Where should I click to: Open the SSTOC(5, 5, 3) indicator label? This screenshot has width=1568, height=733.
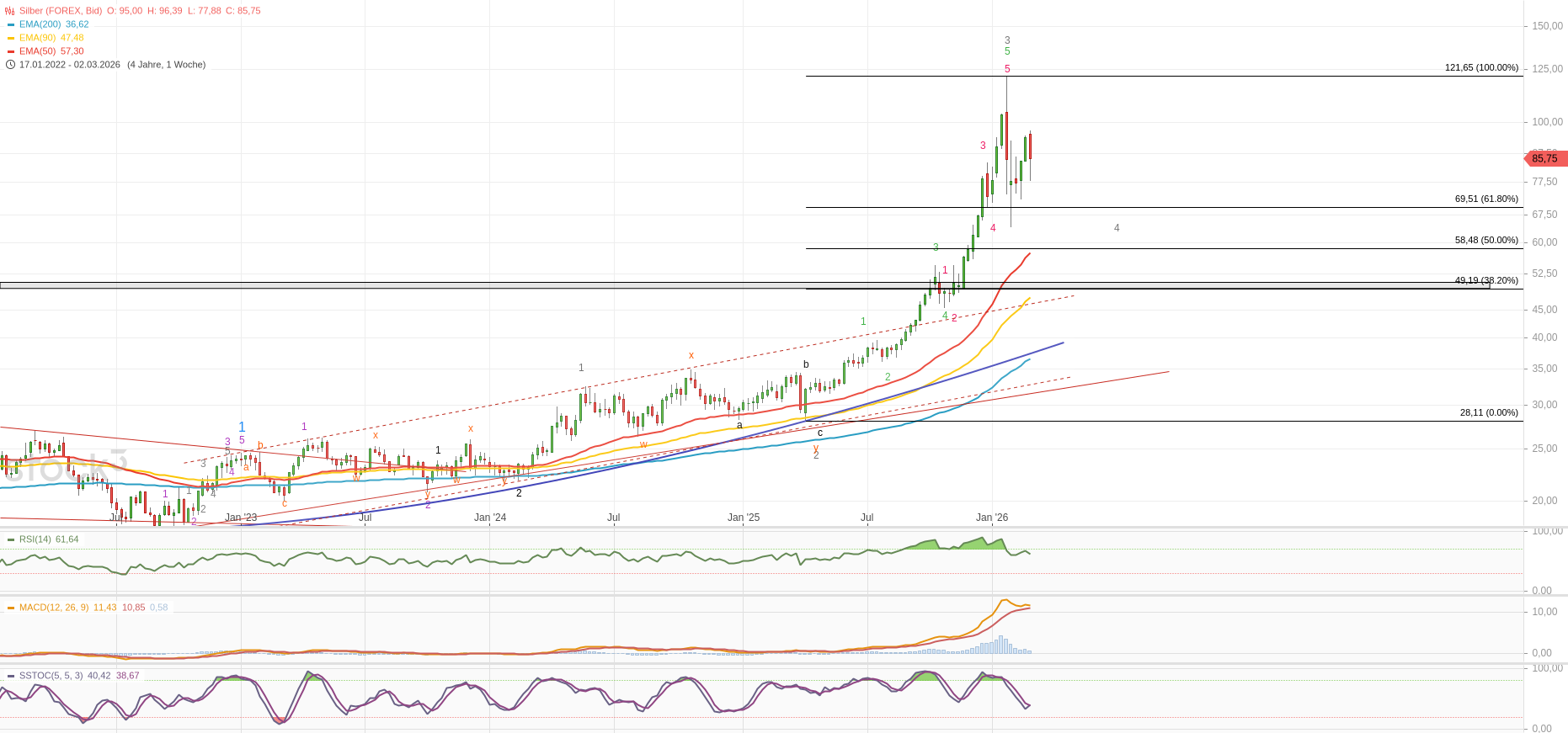51,676
